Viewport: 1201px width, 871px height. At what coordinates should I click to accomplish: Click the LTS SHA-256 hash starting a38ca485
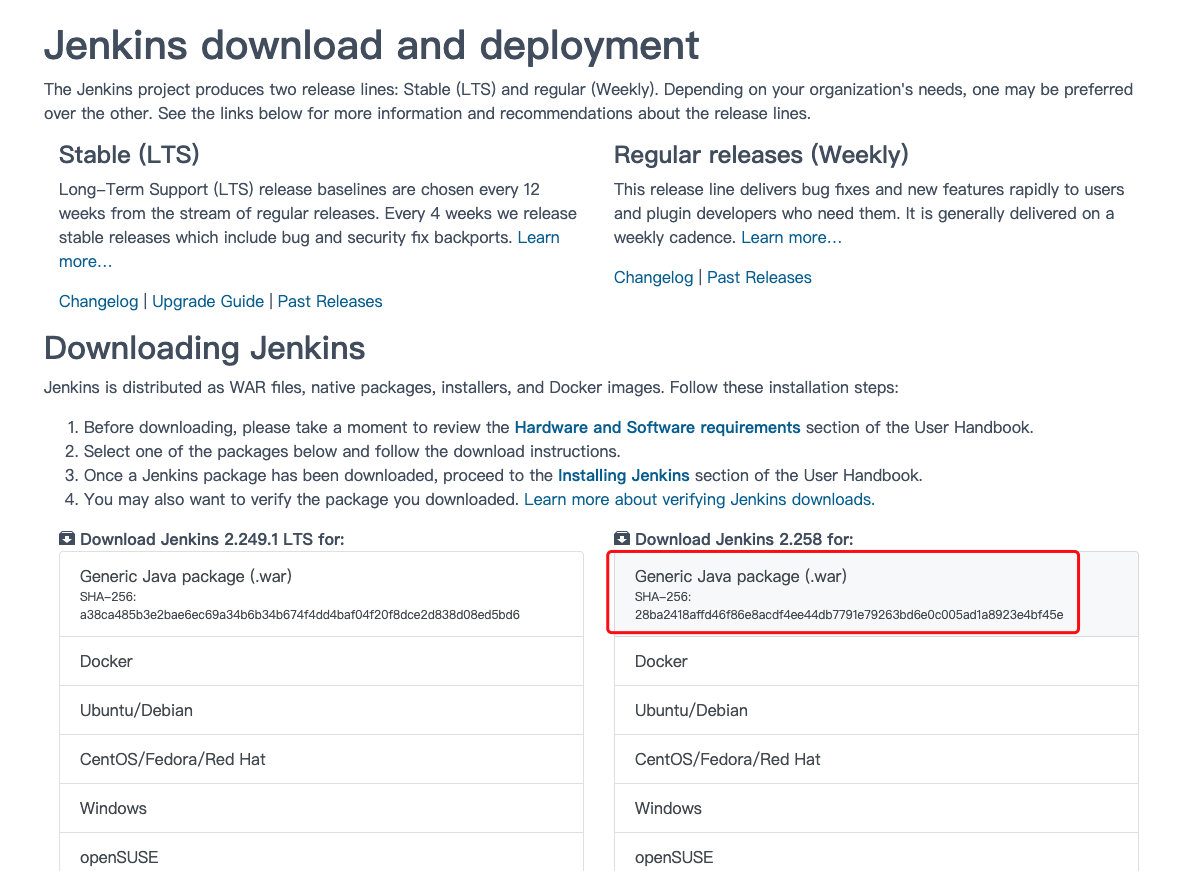[299, 614]
